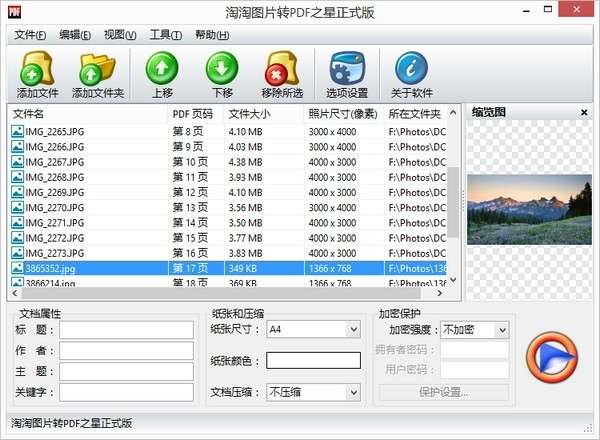600x440 pixels.
Task: Remove selected files with 移除所选 icon
Action: 282,75
